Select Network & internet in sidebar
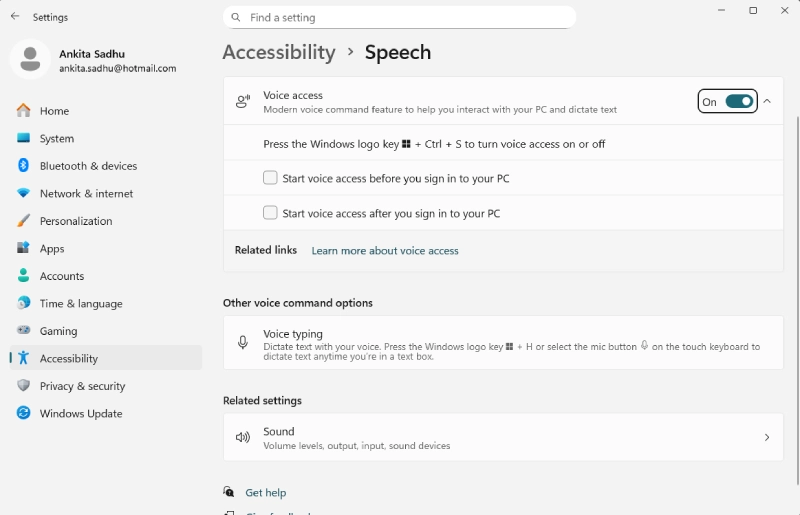Viewport: 800px width, 515px height. (106, 193)
